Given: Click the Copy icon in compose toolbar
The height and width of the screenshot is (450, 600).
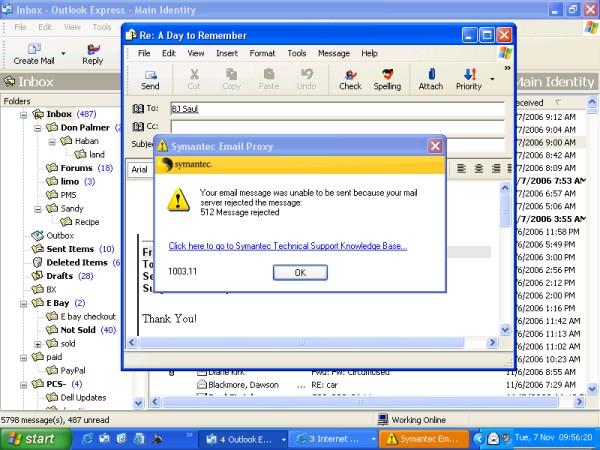Looking at the screenshot, I should tap(232, 80).
